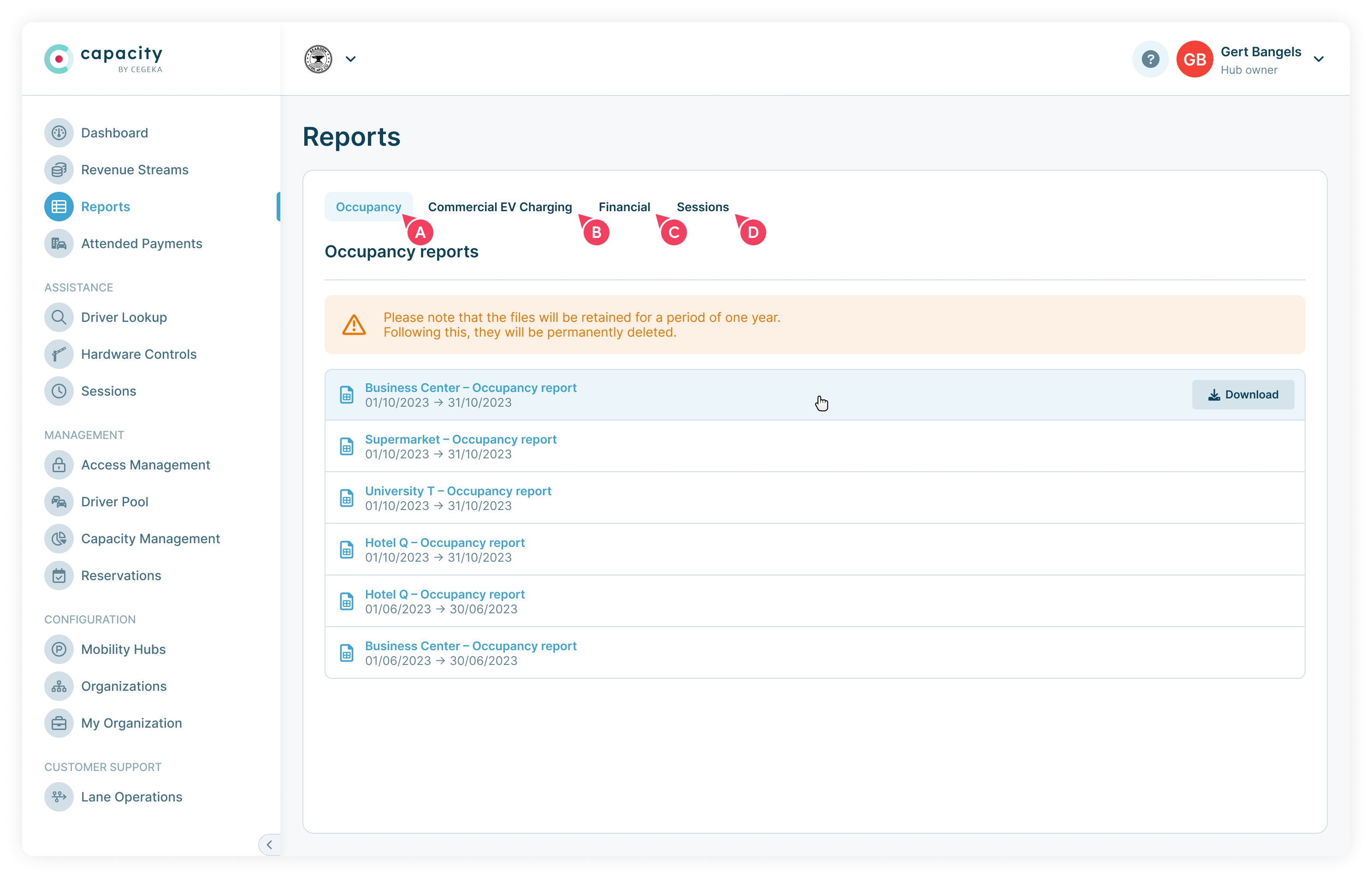
Task: Collapse the sidebar using the left chevron
Action: (269, 845)
